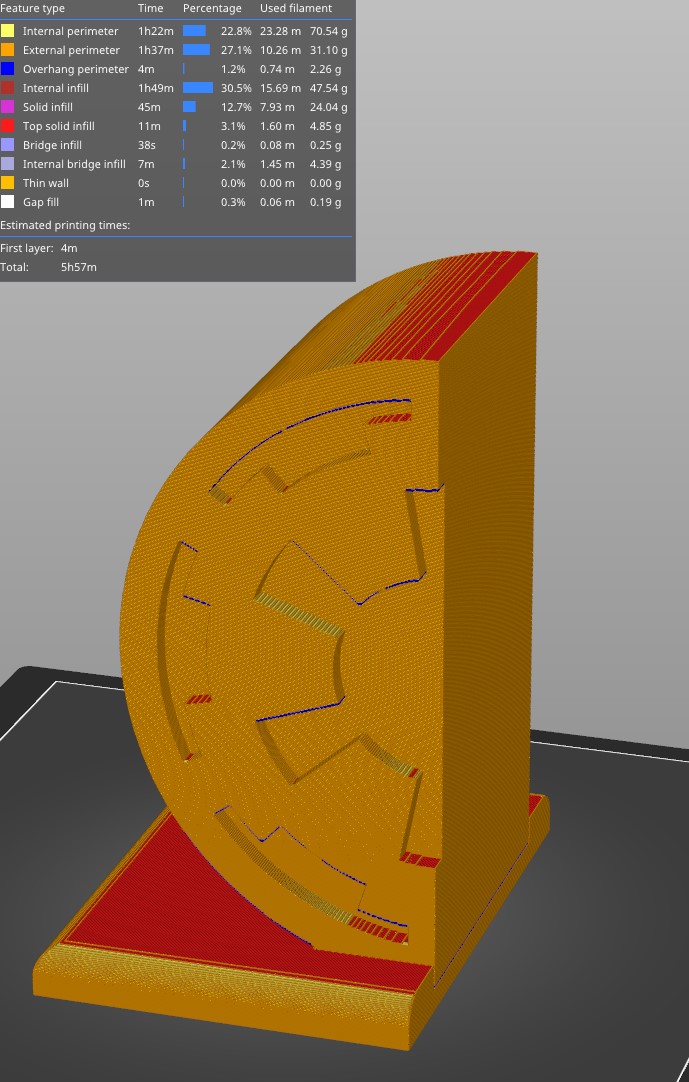The width and height of the screenshot is (689, 1082).
Task: Toggle visibility of Top solid infill label
Action: (x=59, y=126)
